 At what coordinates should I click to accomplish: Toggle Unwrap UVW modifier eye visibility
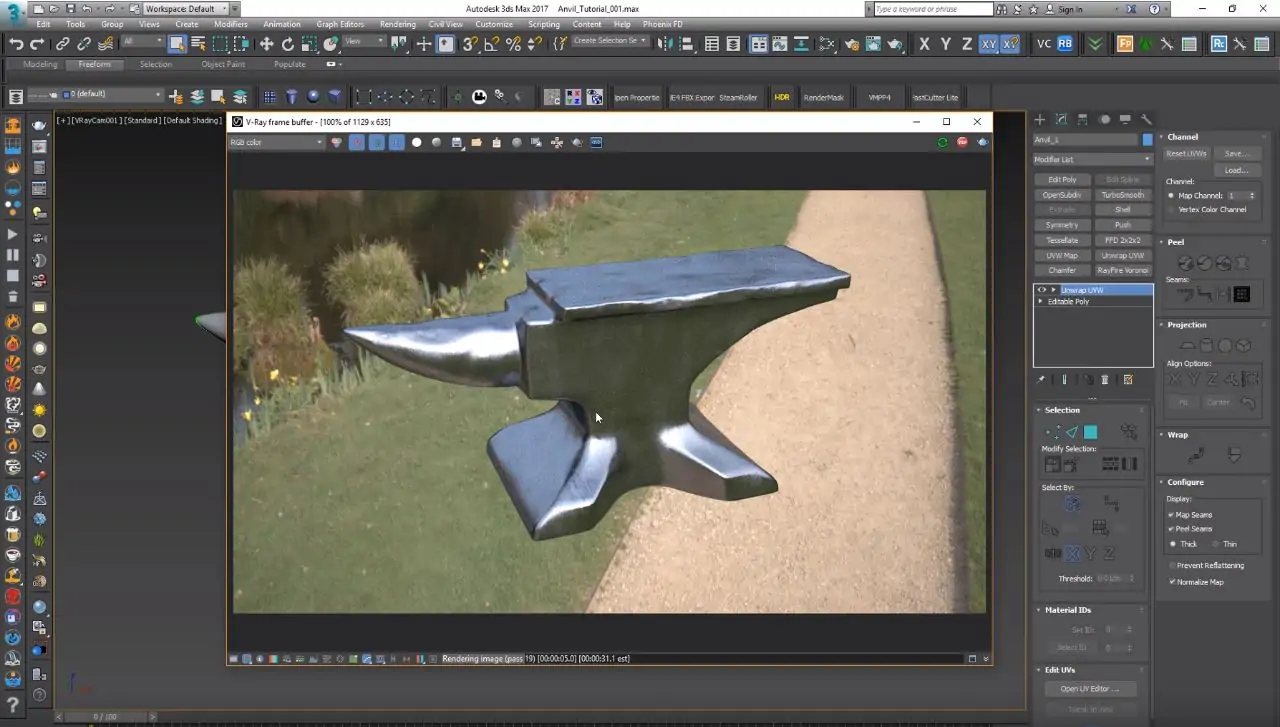pyautogui.click(x=1041, y=290)
